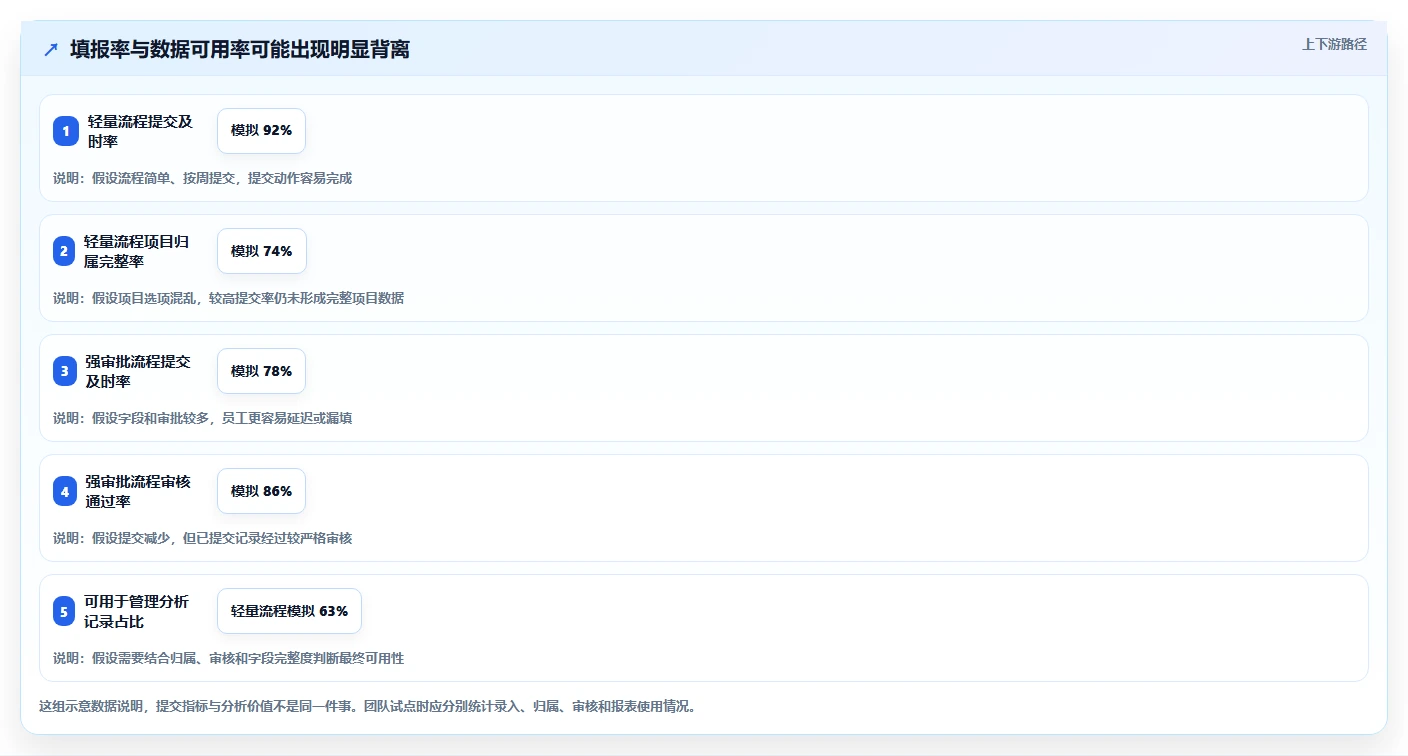Select the 模拟 78% value pill
The height and width of the screenshot is (756, 1408).
click(x=261, y=371)
